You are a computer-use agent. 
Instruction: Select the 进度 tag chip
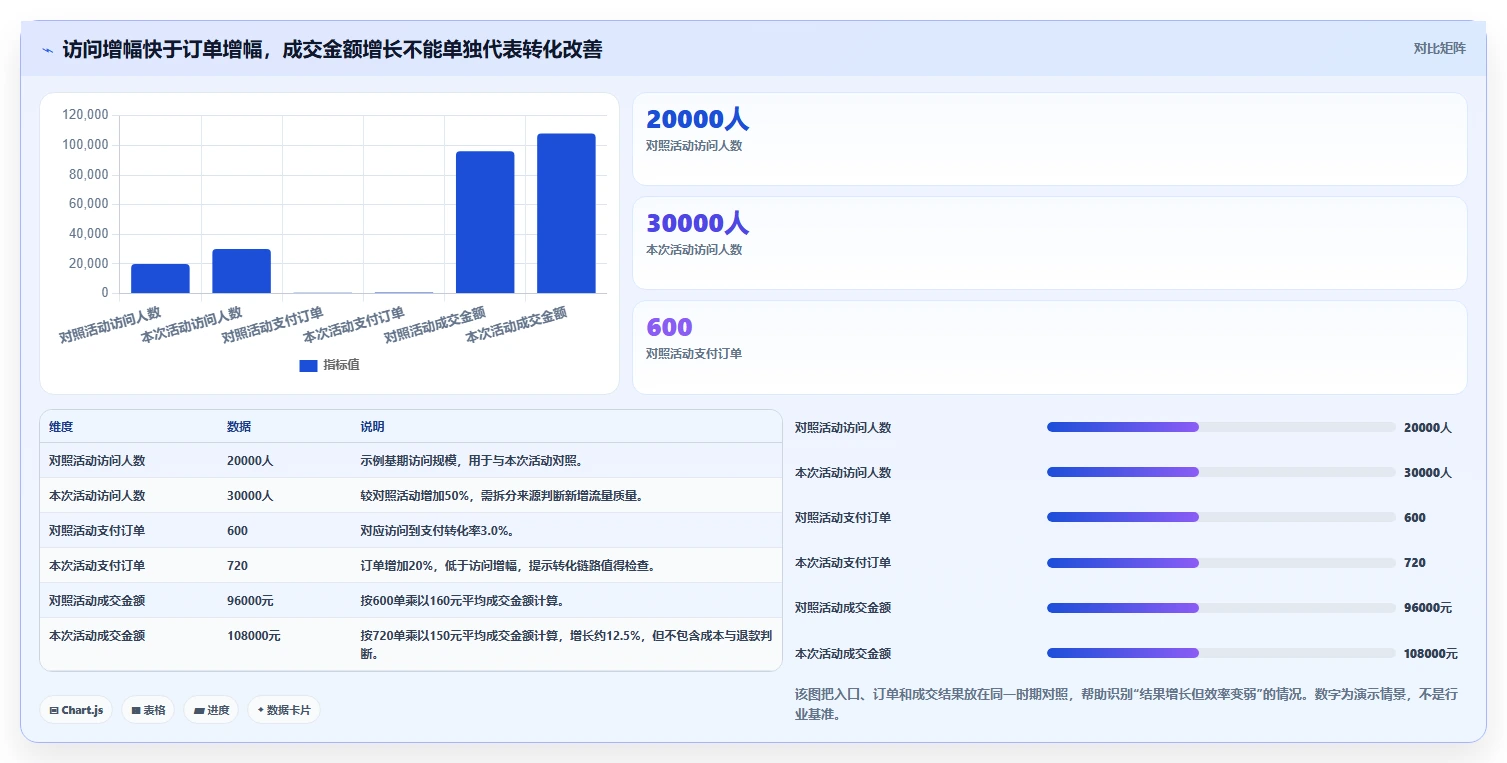(x=211, y=710)
